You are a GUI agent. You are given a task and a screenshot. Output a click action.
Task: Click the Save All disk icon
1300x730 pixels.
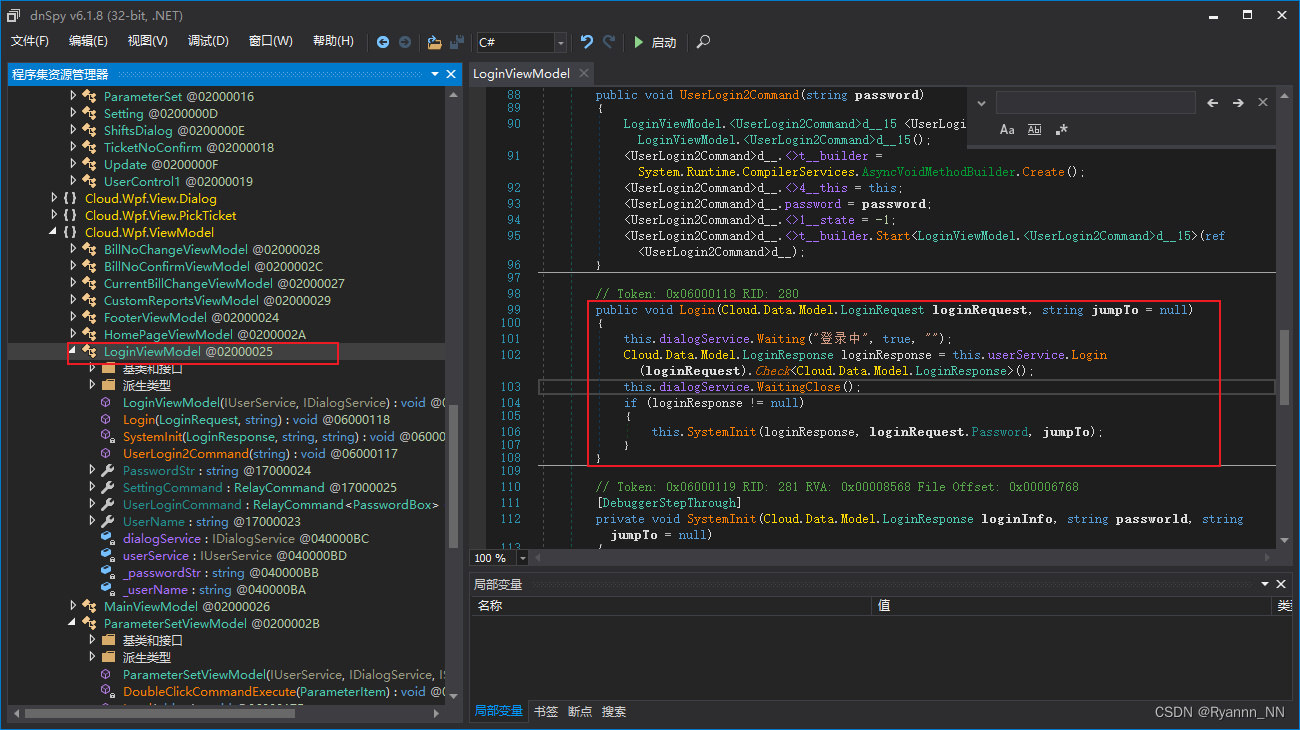(x=457, y=42)
